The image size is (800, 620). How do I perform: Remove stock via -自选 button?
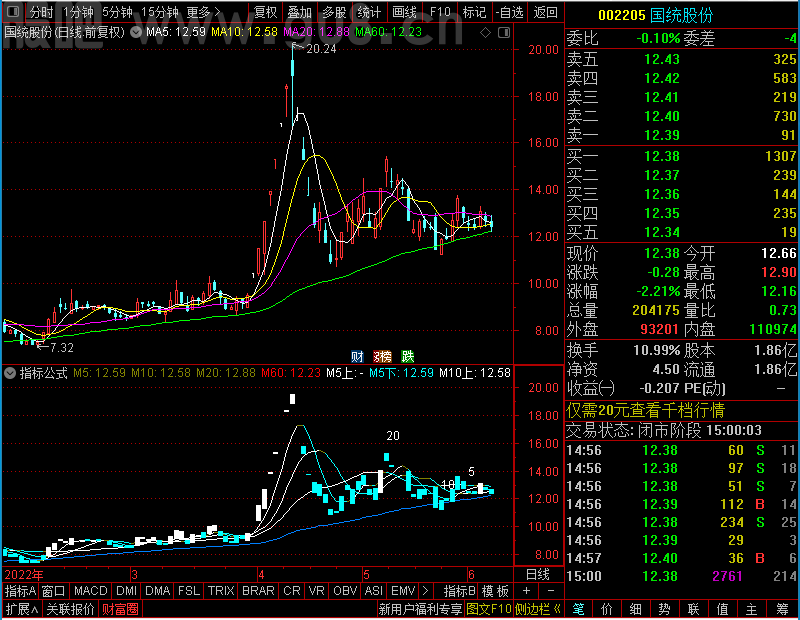510,12
